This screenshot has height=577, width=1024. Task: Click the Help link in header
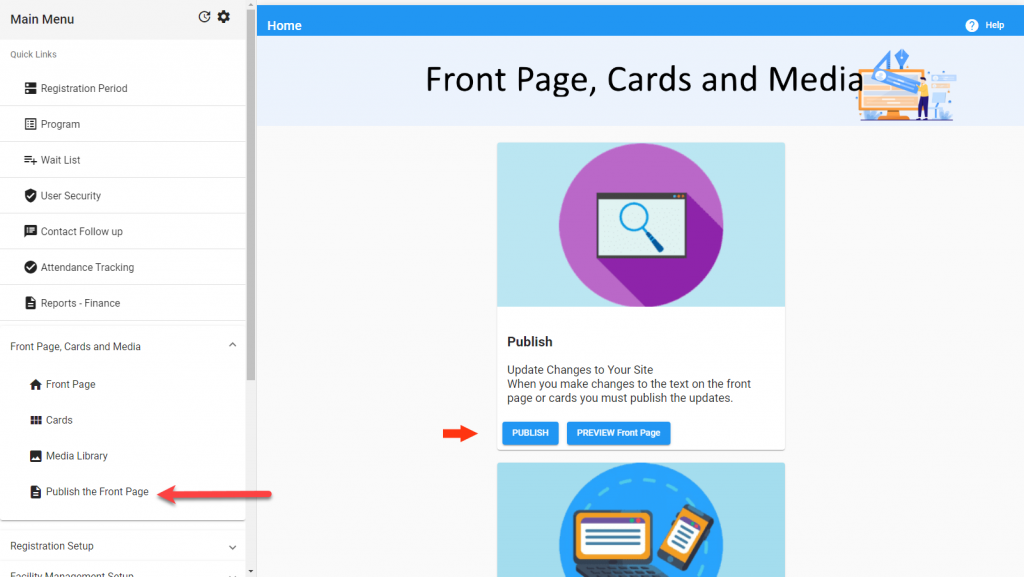(x=995, y=25)
